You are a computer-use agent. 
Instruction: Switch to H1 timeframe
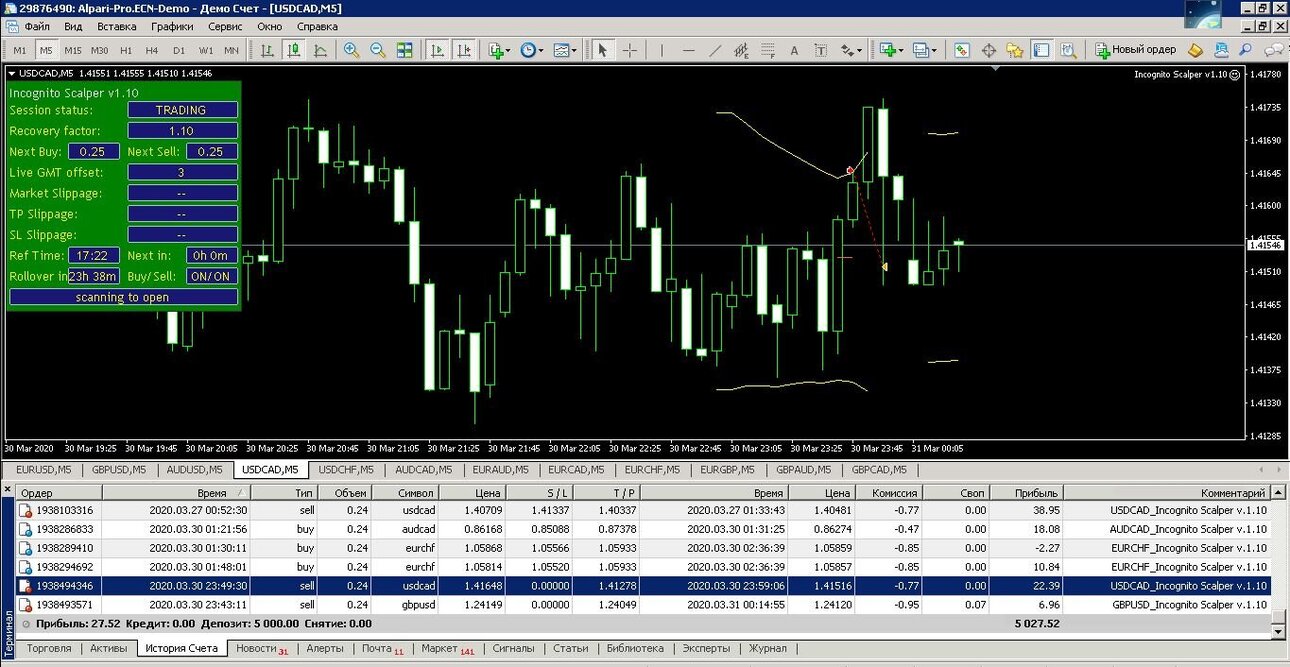126,50
